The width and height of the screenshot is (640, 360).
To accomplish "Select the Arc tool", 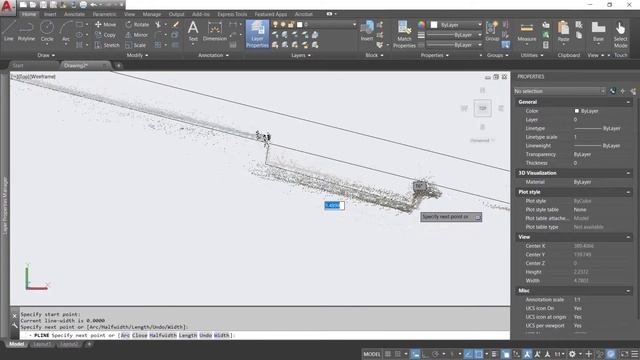I will point(66,31).
